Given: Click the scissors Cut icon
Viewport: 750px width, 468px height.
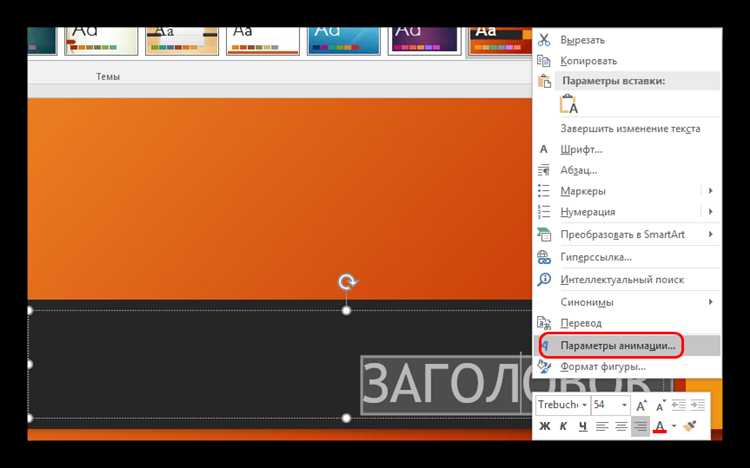Looking at the screenshot, I should [x=544, y=40].
